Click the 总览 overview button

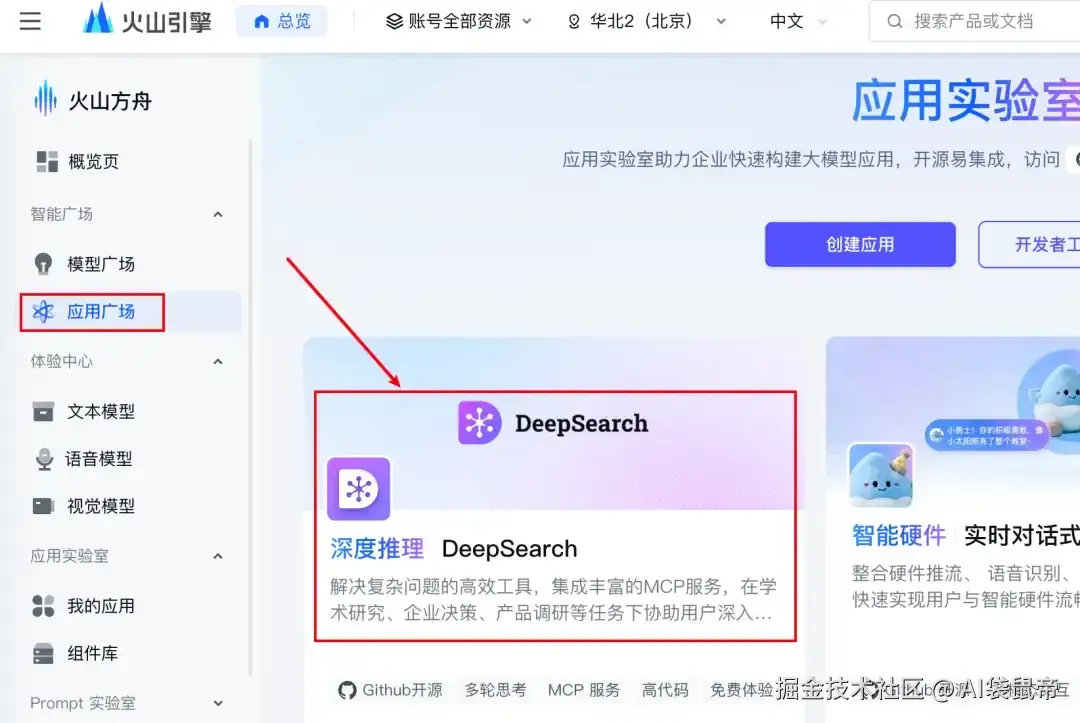click(281, 21)
